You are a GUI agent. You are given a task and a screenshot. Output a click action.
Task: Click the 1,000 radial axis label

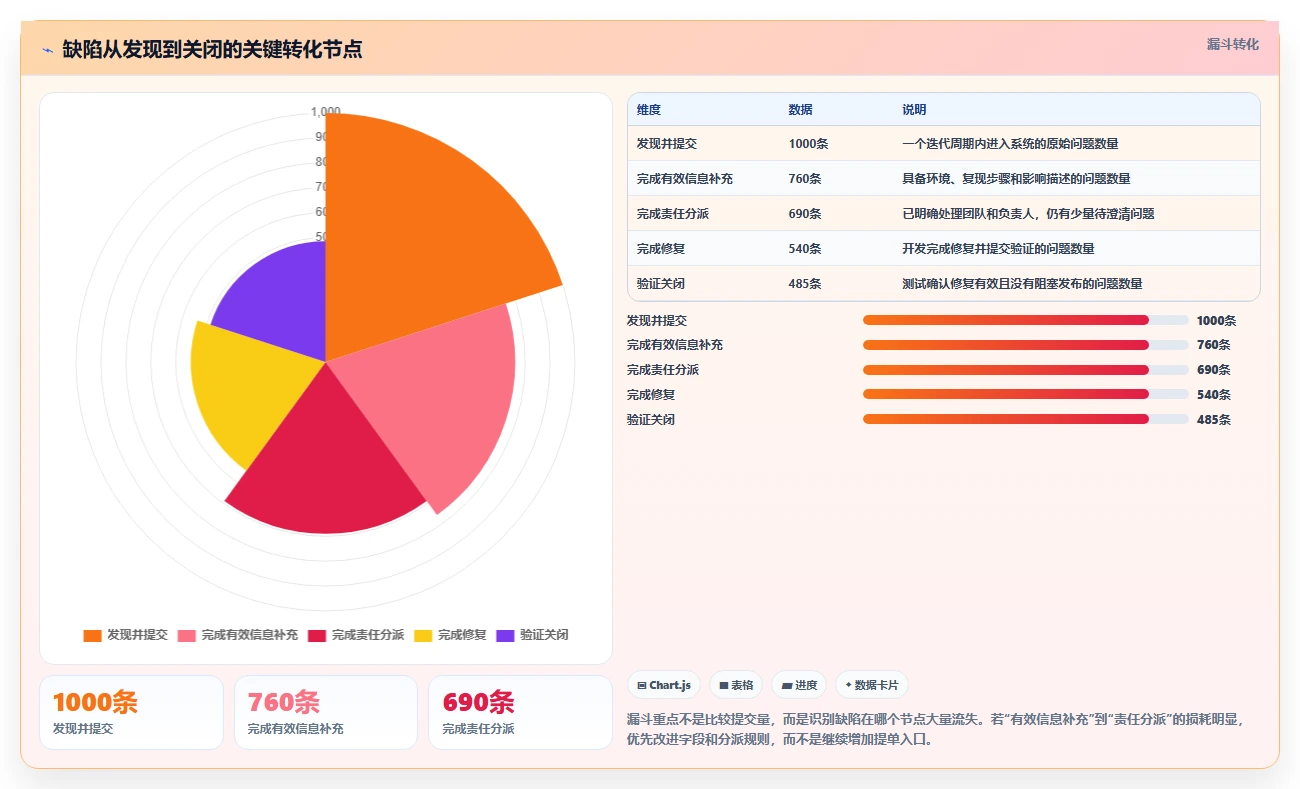(x=326, y=112)
